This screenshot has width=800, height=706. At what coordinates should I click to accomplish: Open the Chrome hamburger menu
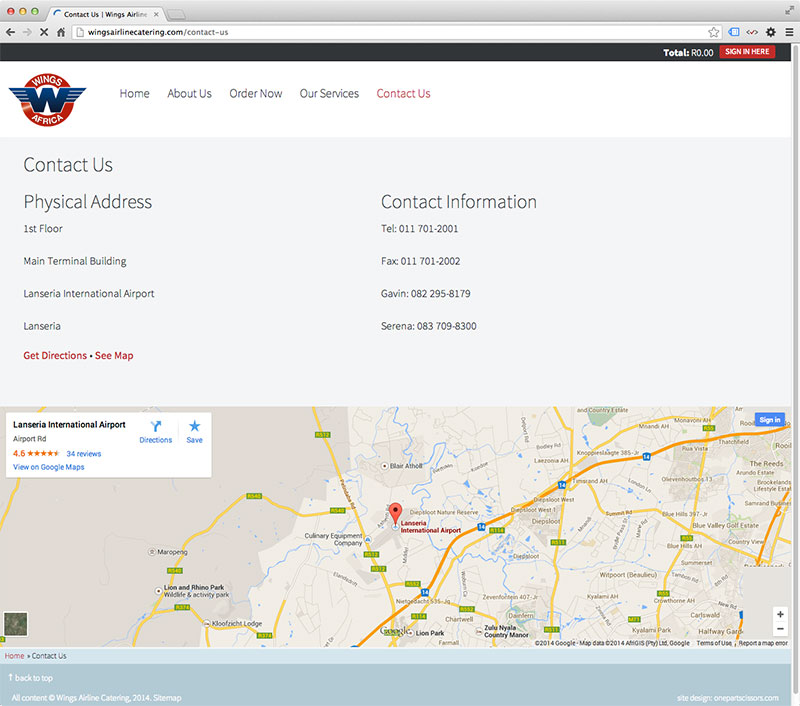789,32
